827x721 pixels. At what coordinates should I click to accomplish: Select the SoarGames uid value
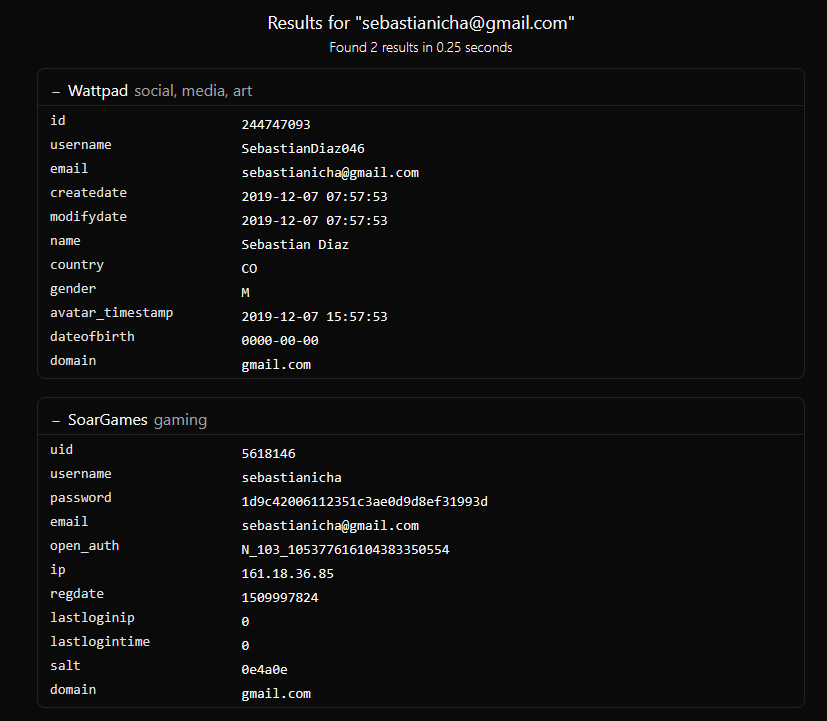click(x=268, y=454)
